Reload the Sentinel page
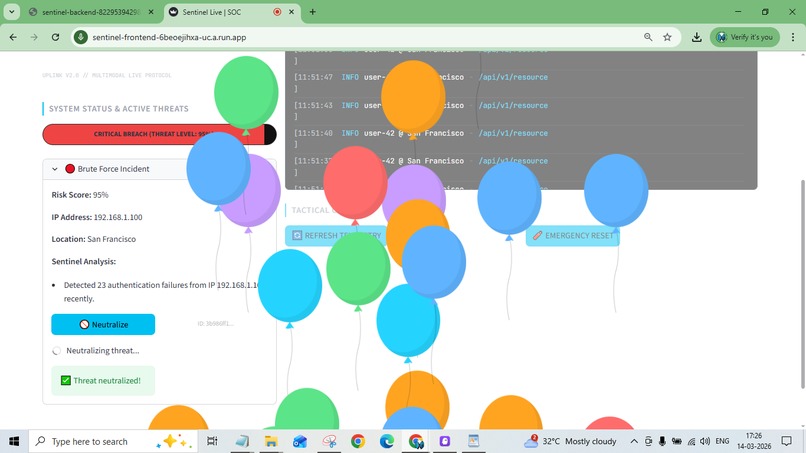The image size is (806, 453). (56, 37)
